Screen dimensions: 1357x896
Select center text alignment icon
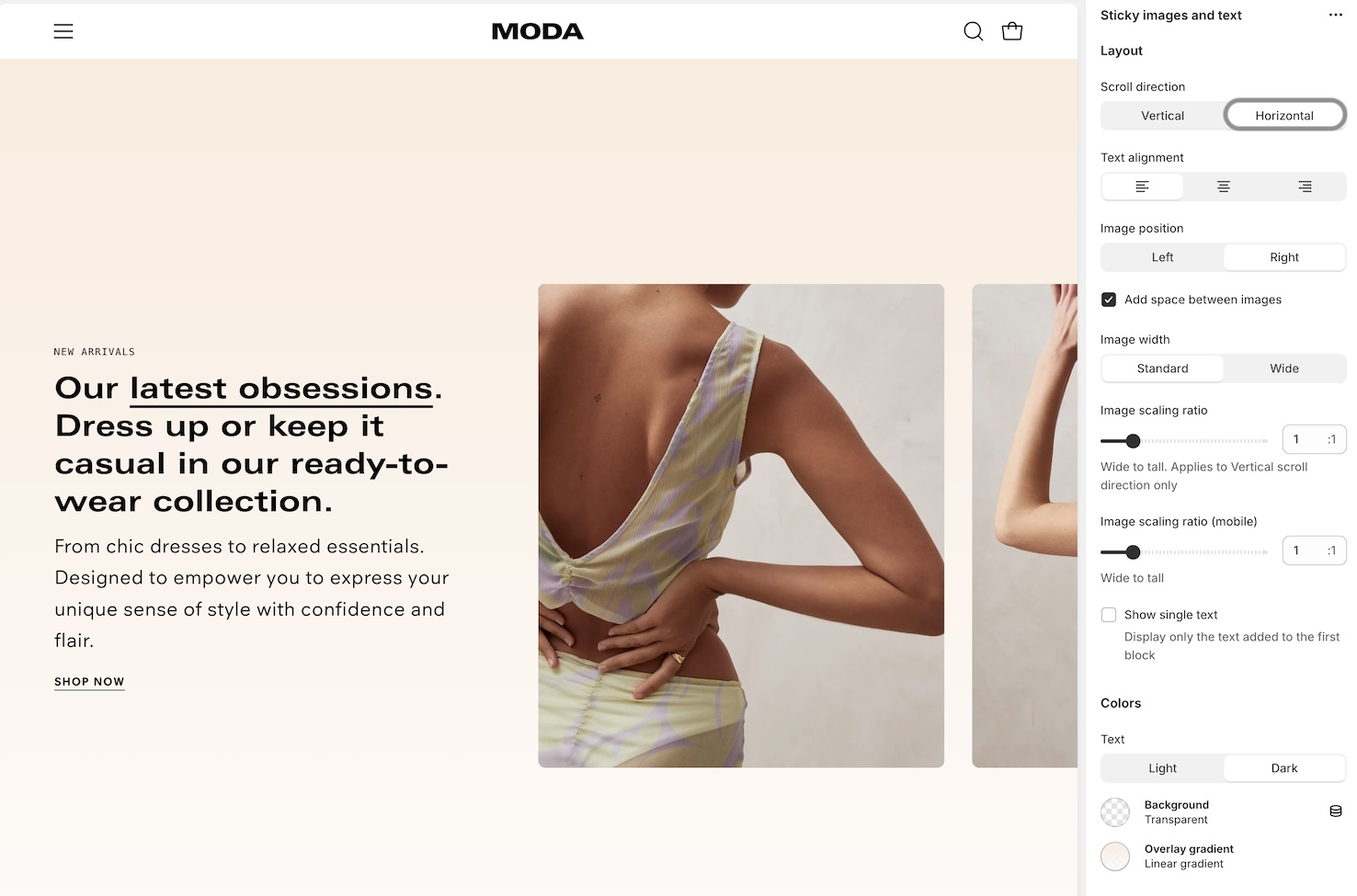coord(1224,187)
